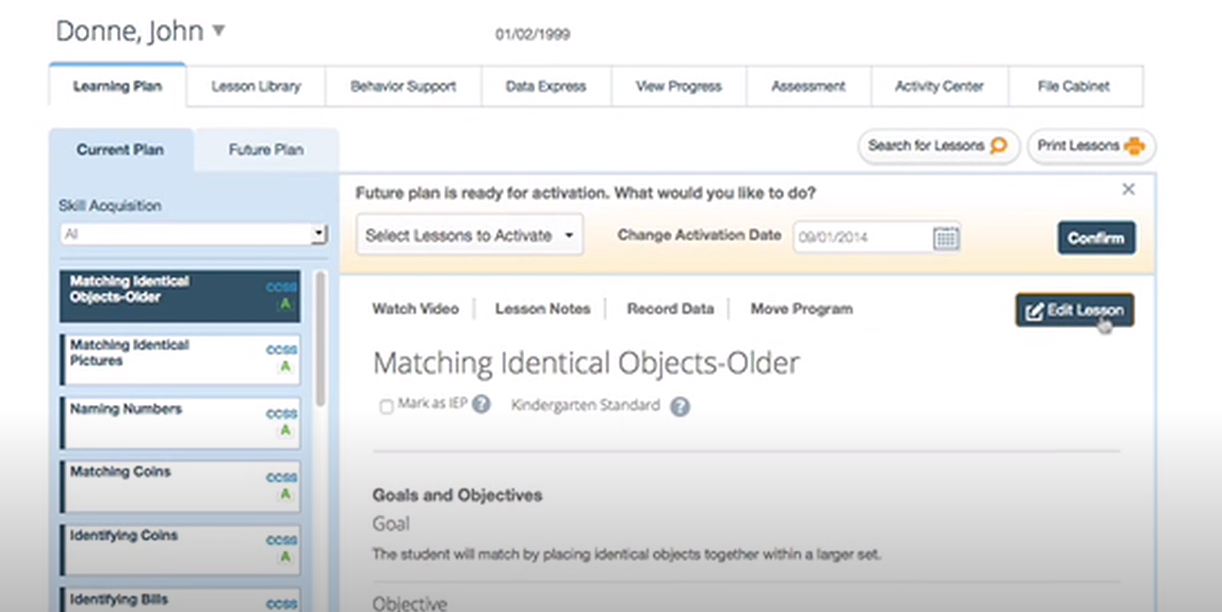Click the magnifier icon in Search for Lessons
The width and height of the screenshot is (1222, 612).
pyautogui.click(x=998, y=146)
